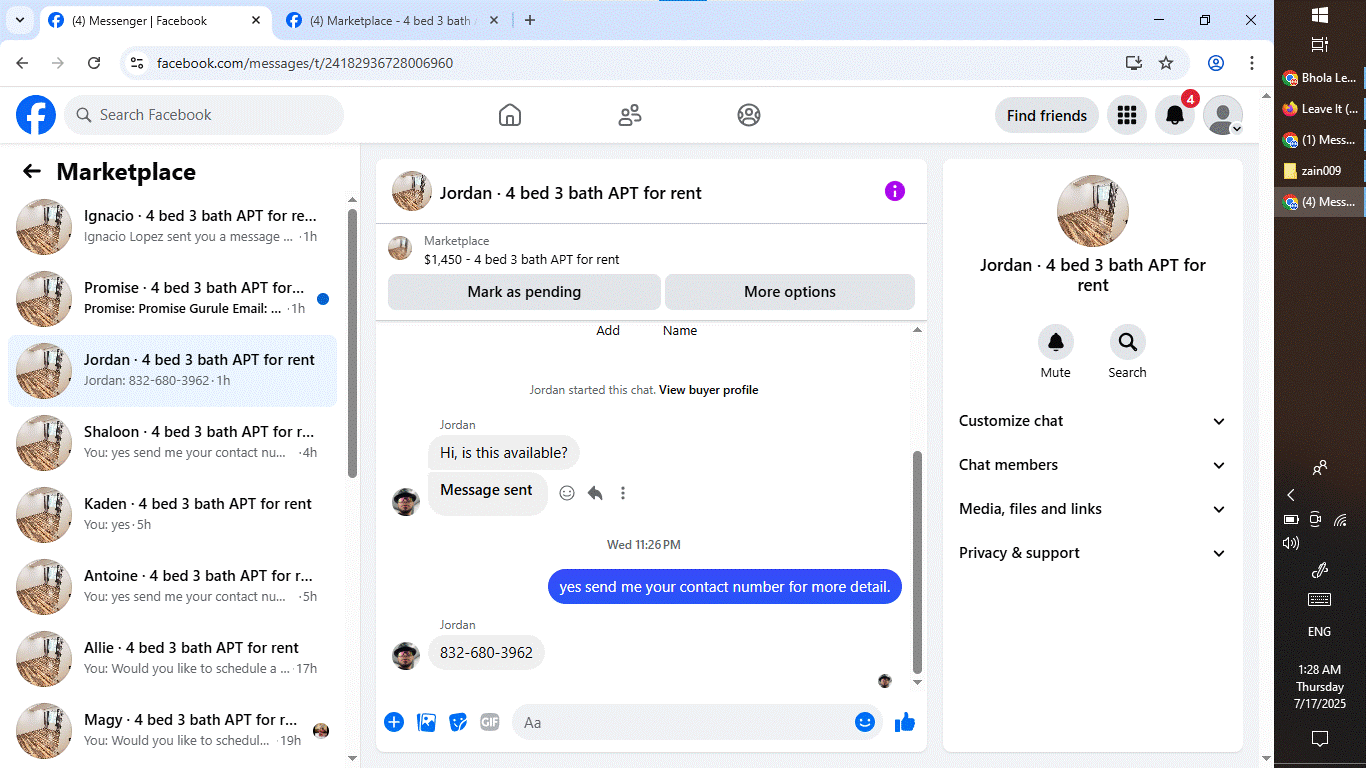Open Shaloon's conversation

coord(172,442)
